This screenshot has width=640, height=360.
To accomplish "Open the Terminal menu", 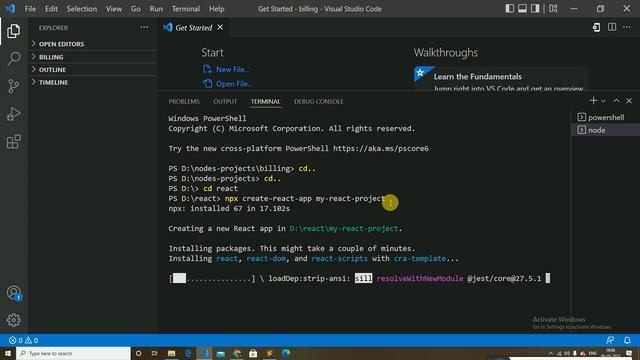I will [x=186, y=9].
